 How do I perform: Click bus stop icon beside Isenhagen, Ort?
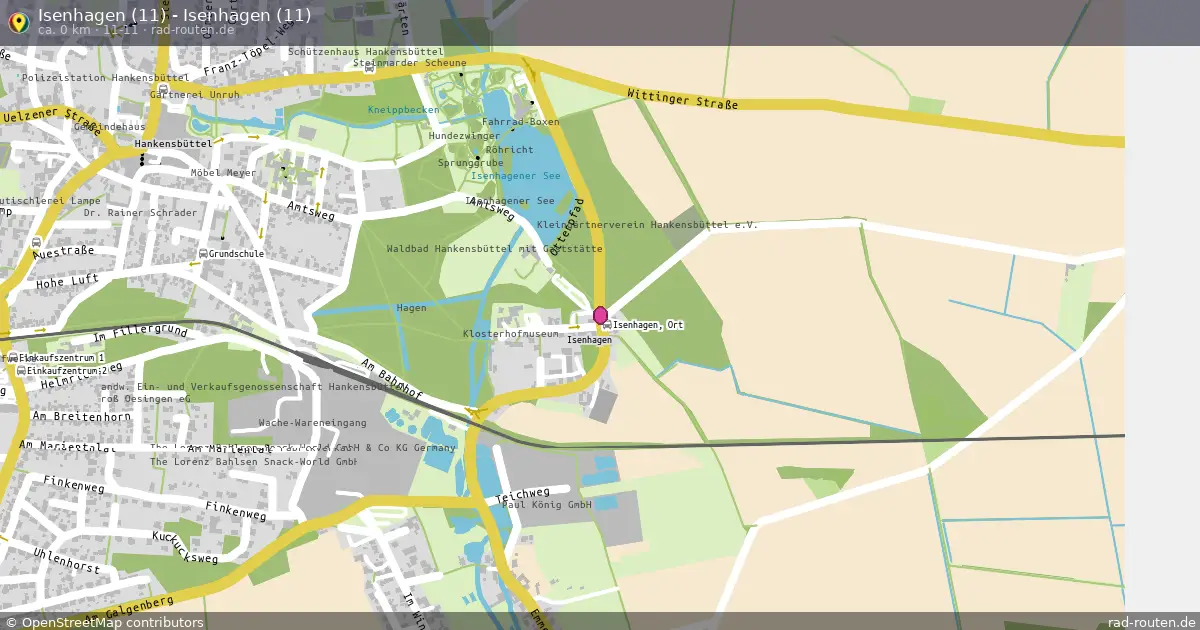pos(606,326)
